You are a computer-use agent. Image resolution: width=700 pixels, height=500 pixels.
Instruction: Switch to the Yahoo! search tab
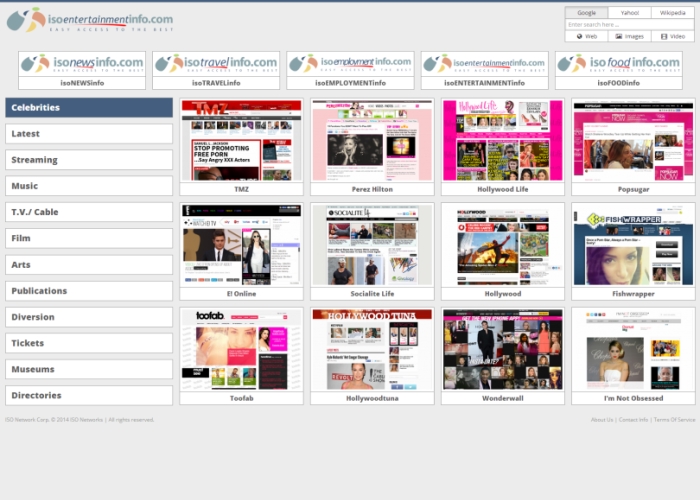click(629, 13)
